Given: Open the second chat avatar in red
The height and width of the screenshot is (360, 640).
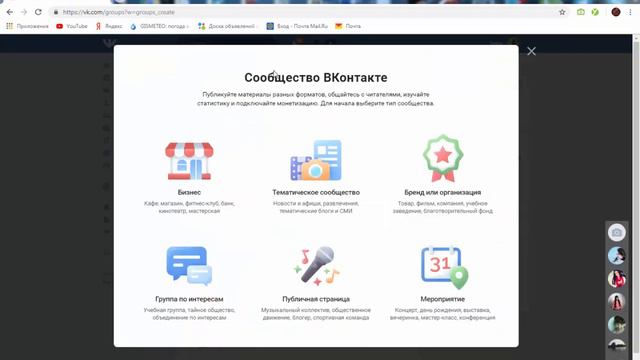Looking at the screenshot, I should (x=616, y=279).
